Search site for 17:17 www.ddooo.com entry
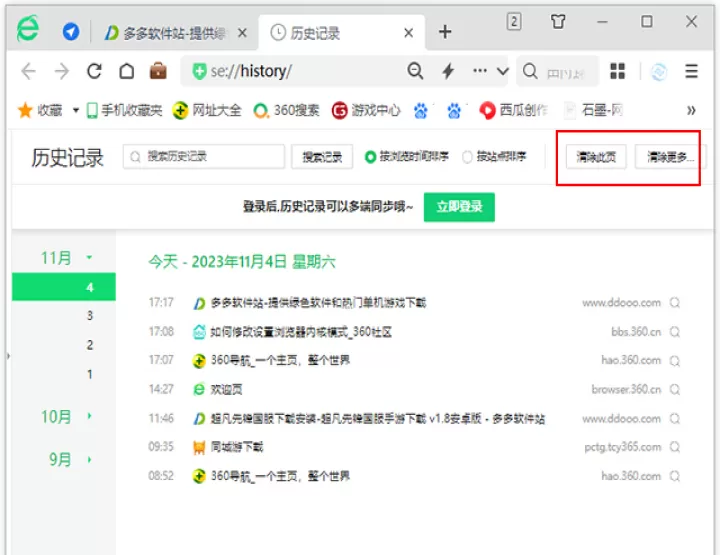This screenshot has width=720, height=555. [x=675, y=303]
